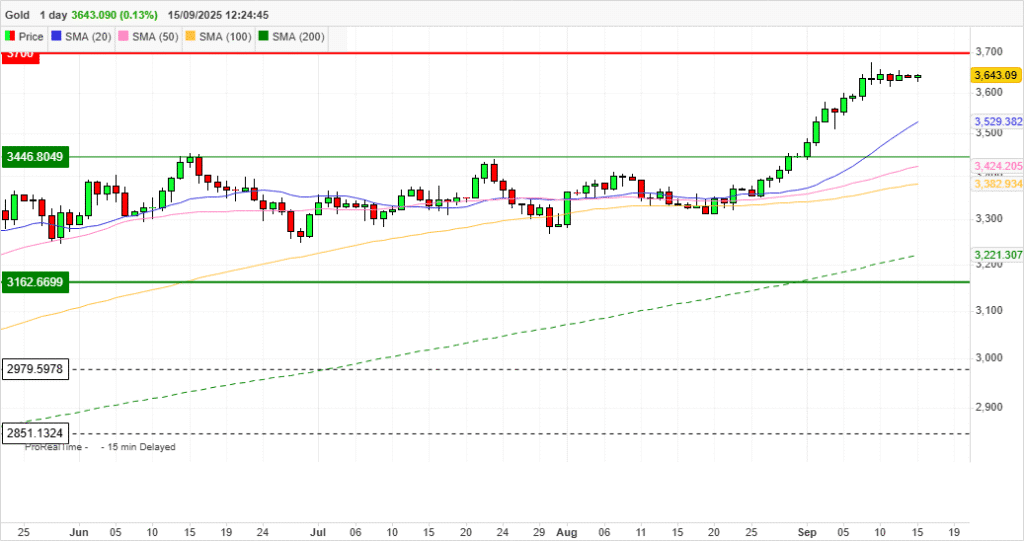
Task: Click the red 3700 level label
Action: (x=19, y=55)
